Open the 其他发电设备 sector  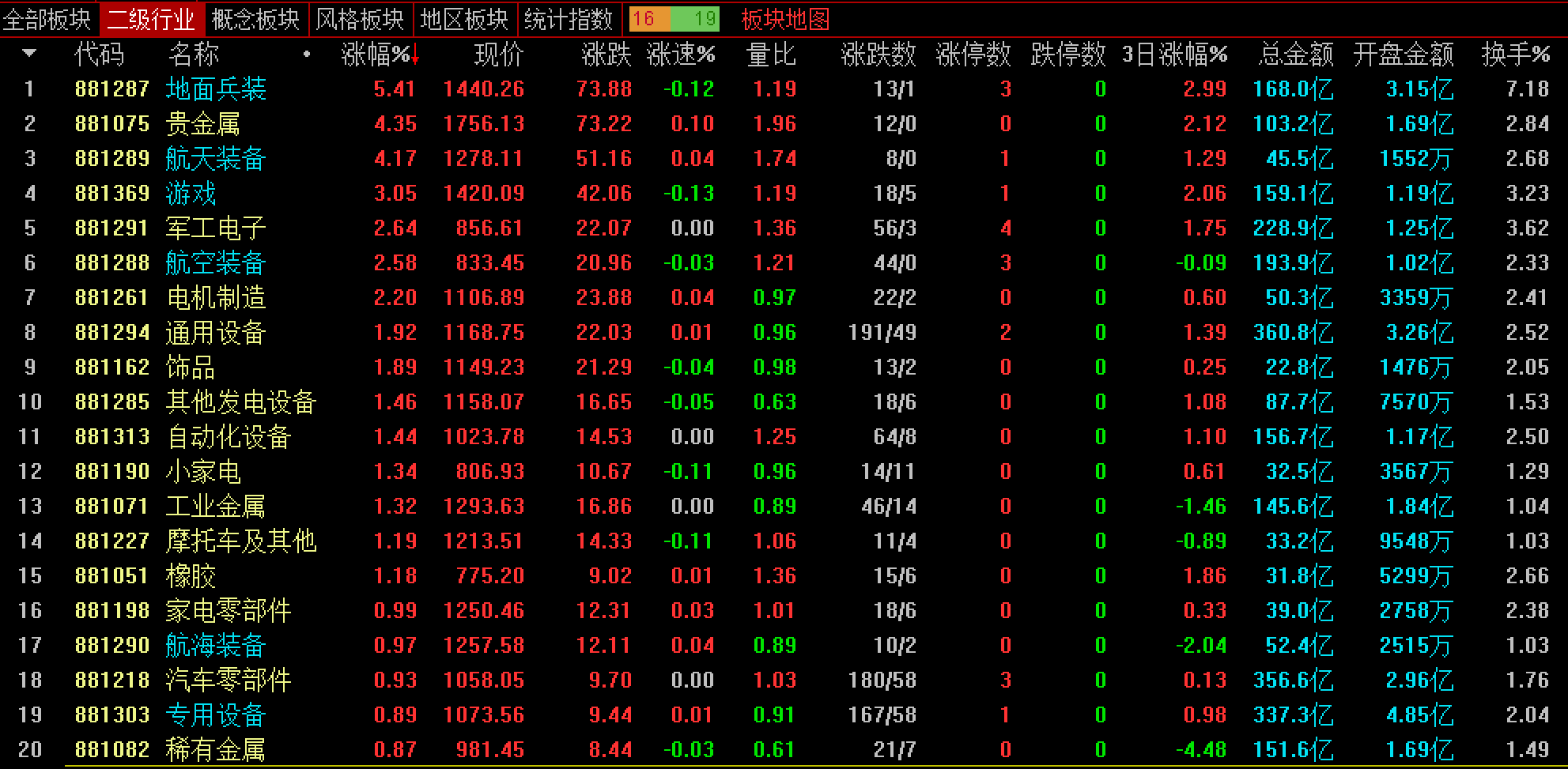coord(241,401)
